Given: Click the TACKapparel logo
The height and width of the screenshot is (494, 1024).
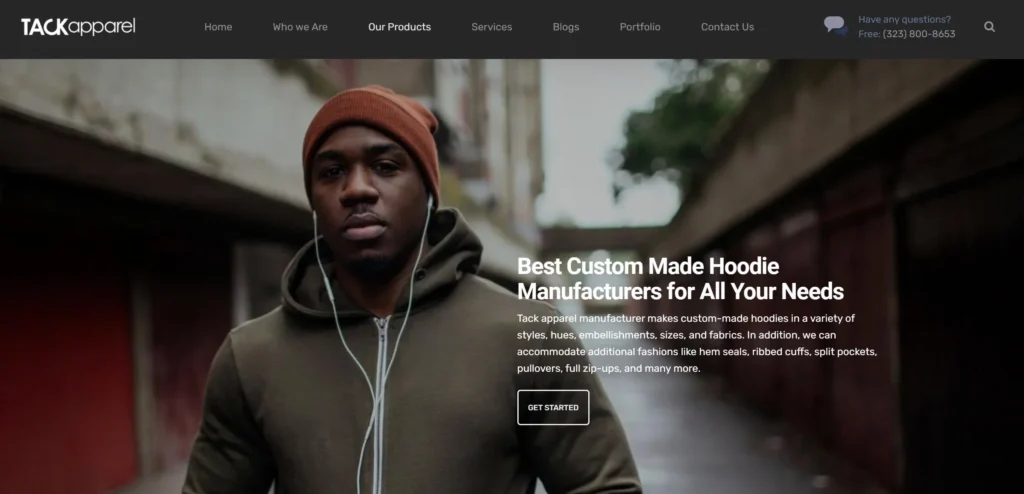Looking at the screenshot, I should click(78, 27).
